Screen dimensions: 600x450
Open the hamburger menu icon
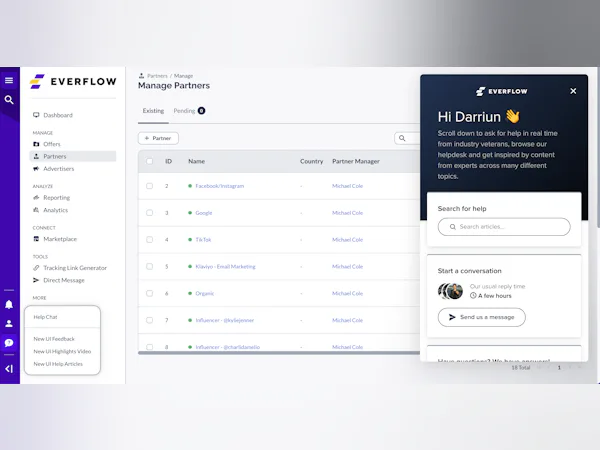(x=9, y=80)
